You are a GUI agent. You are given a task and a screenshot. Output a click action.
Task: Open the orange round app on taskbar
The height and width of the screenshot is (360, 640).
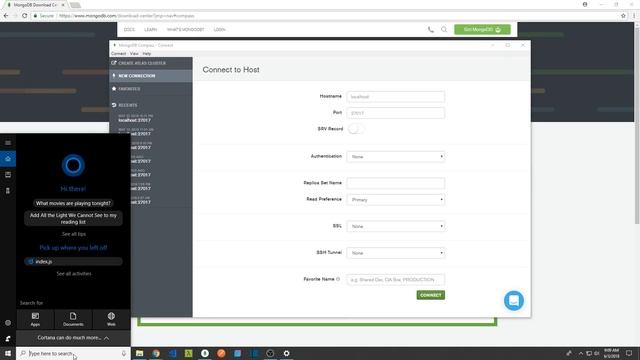[x=221, y=353]
